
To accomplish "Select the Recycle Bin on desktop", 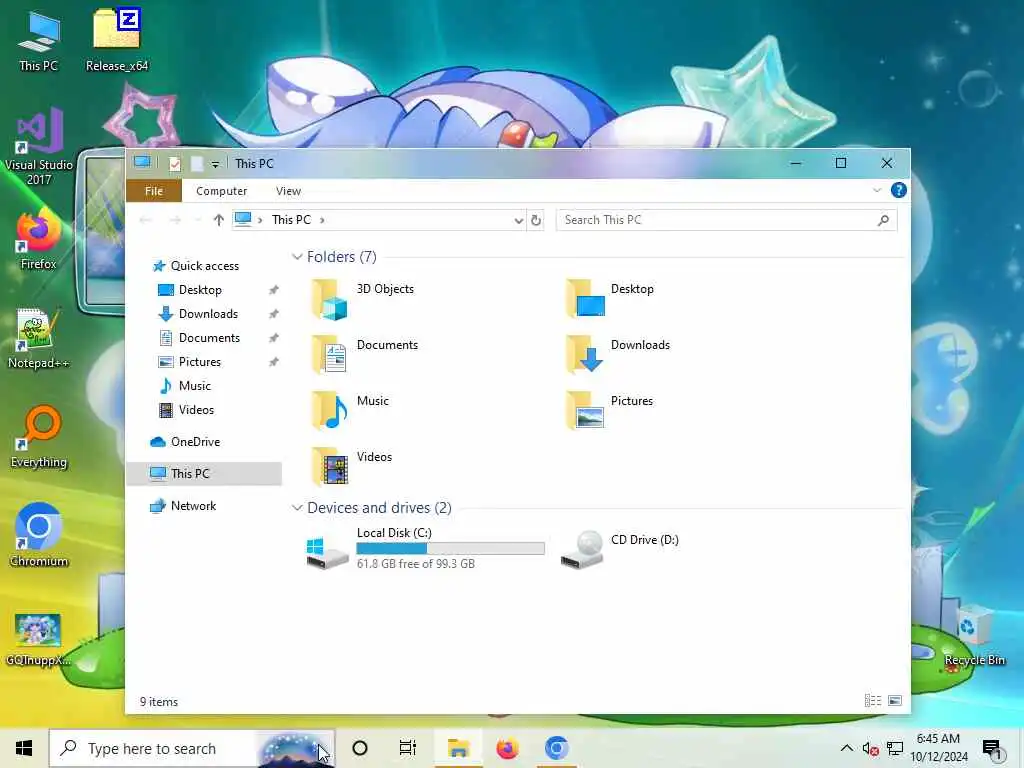I will click(x=974, y=635).
